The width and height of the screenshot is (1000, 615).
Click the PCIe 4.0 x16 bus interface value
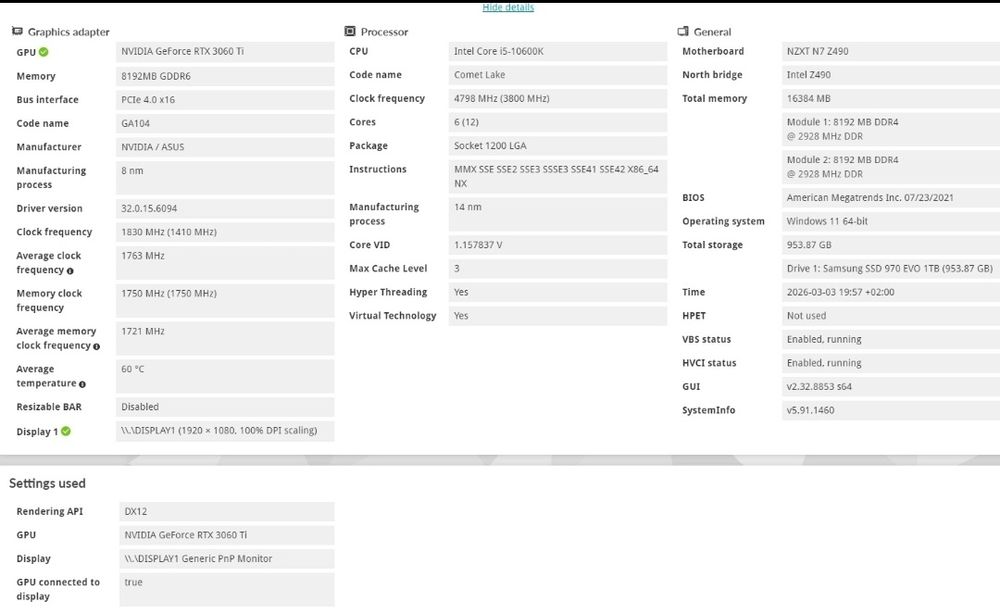225,100
